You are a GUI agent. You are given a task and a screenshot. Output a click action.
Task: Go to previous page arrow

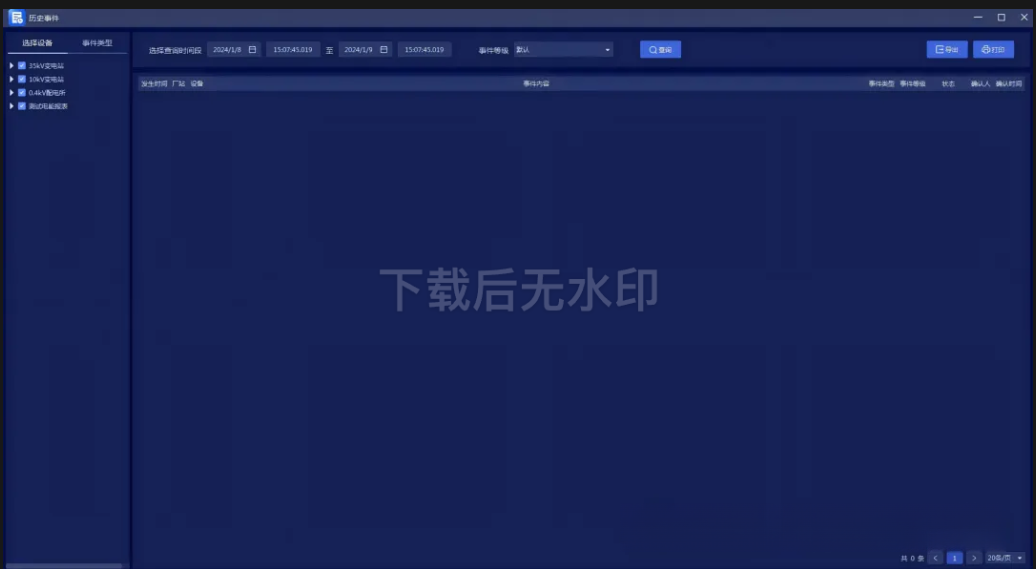click(935, 557)
